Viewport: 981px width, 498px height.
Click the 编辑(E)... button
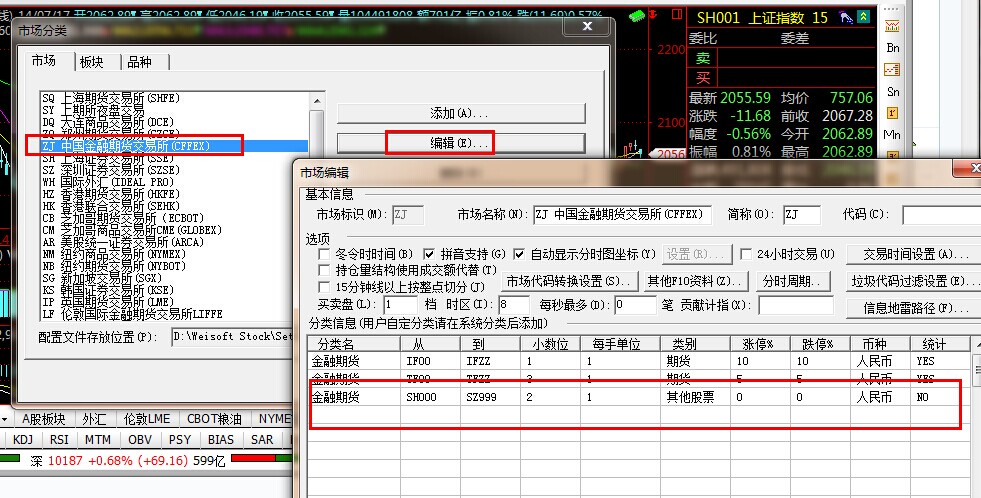click(x=458, y=143)
